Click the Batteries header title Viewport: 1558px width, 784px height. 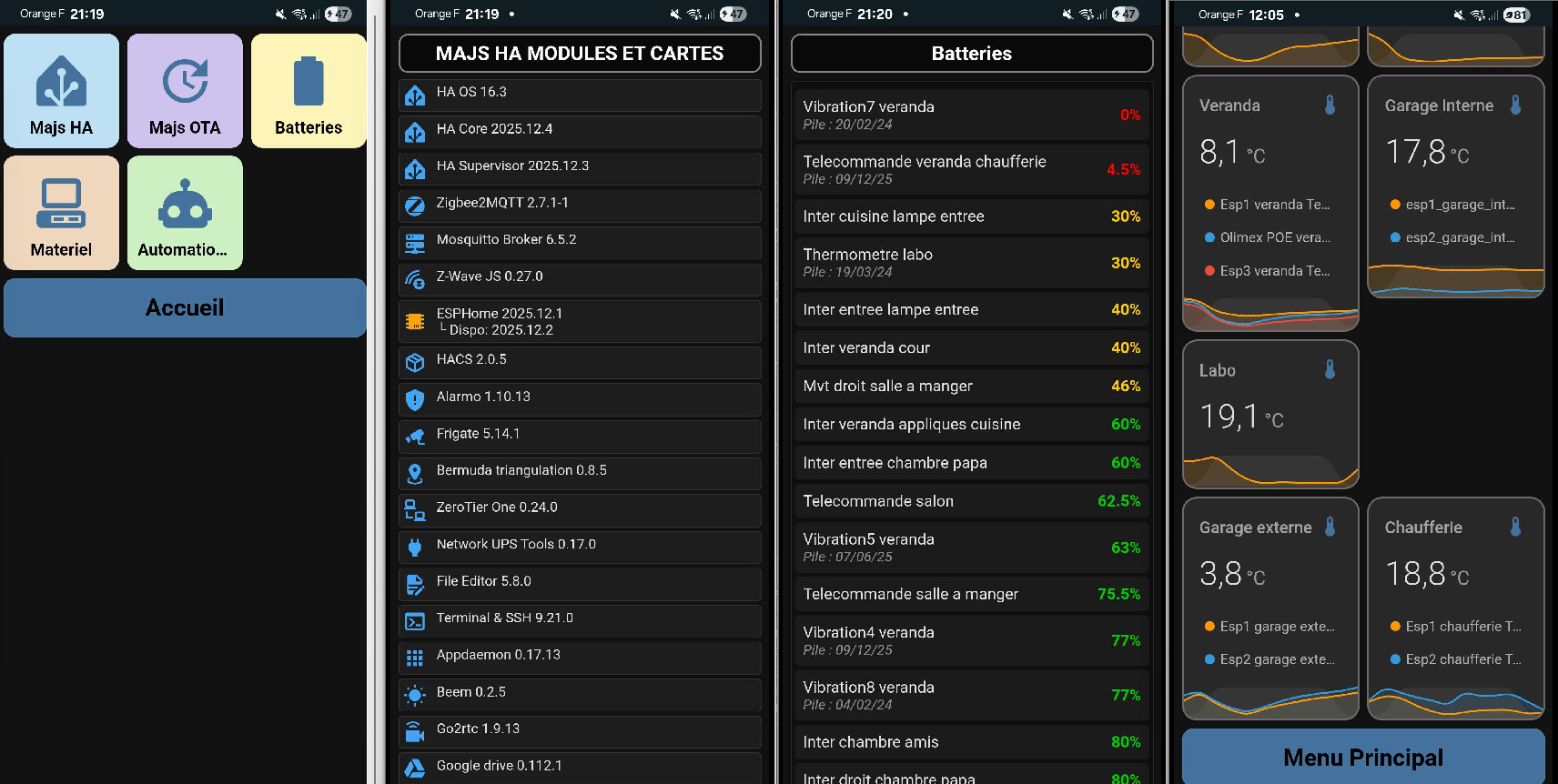[x=971, y=54]
